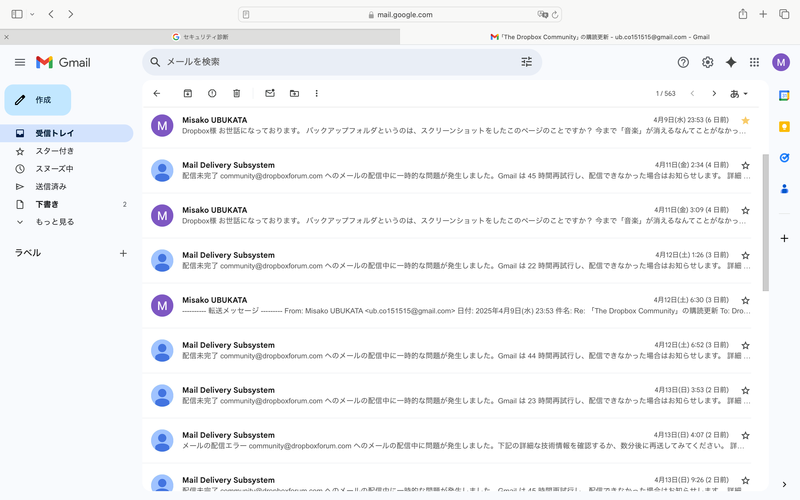The image size is (800, 500).
Task: Open the 送信済み folder
Action: tap(51, 186)
